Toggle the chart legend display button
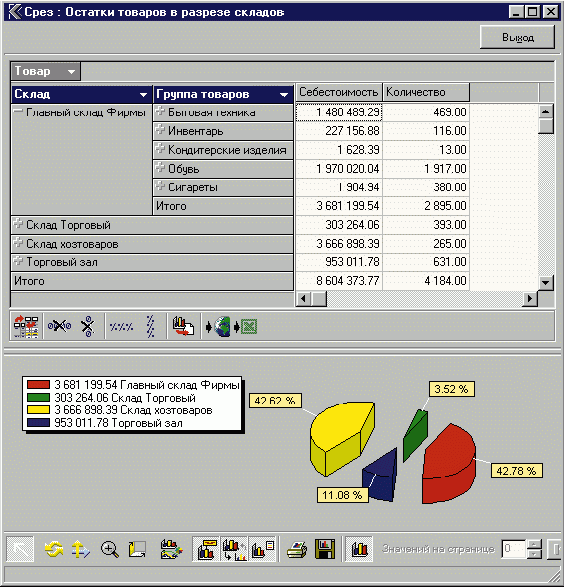The image size is (564, 587). 263,549
